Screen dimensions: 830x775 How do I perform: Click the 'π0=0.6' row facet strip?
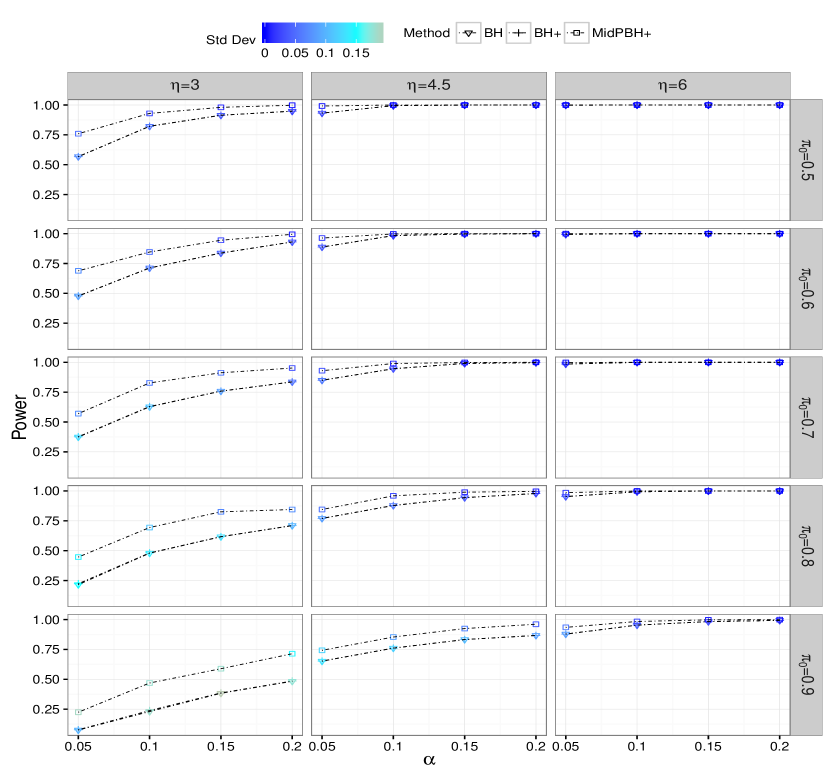[806, 289]
